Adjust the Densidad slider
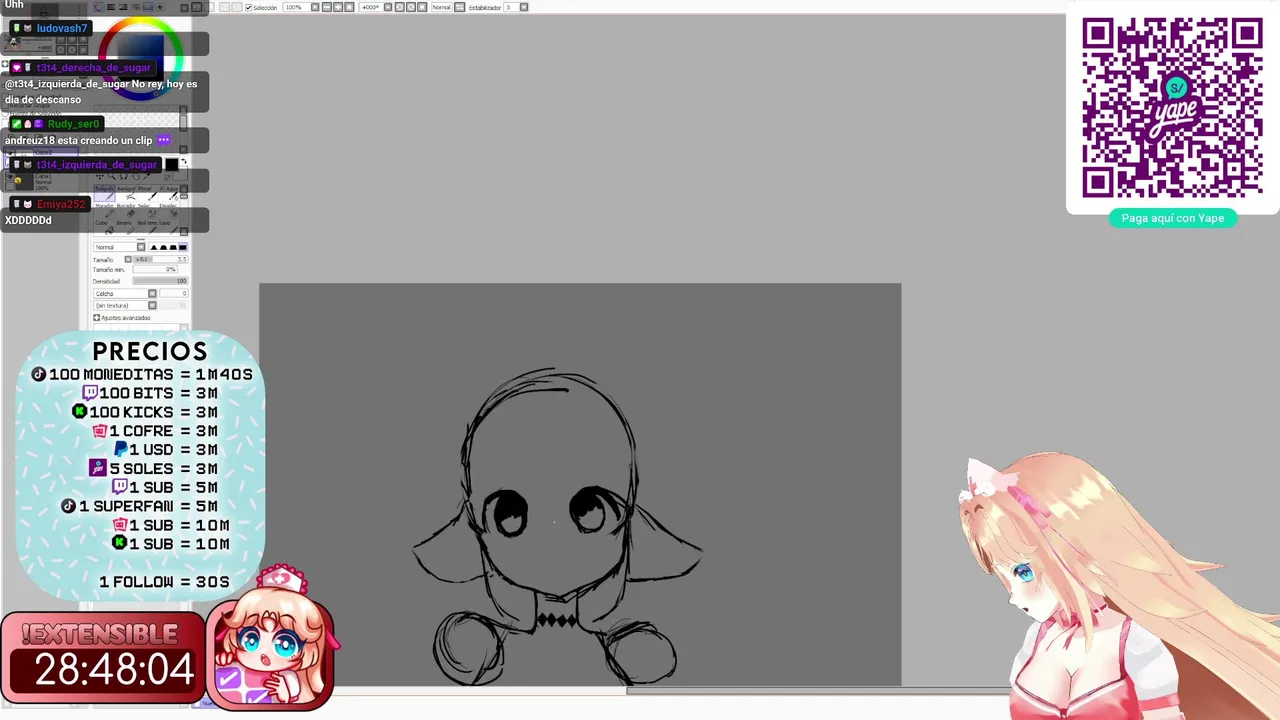The height and width of the screenshot is (720, 1280). click(x=161, y=281)
